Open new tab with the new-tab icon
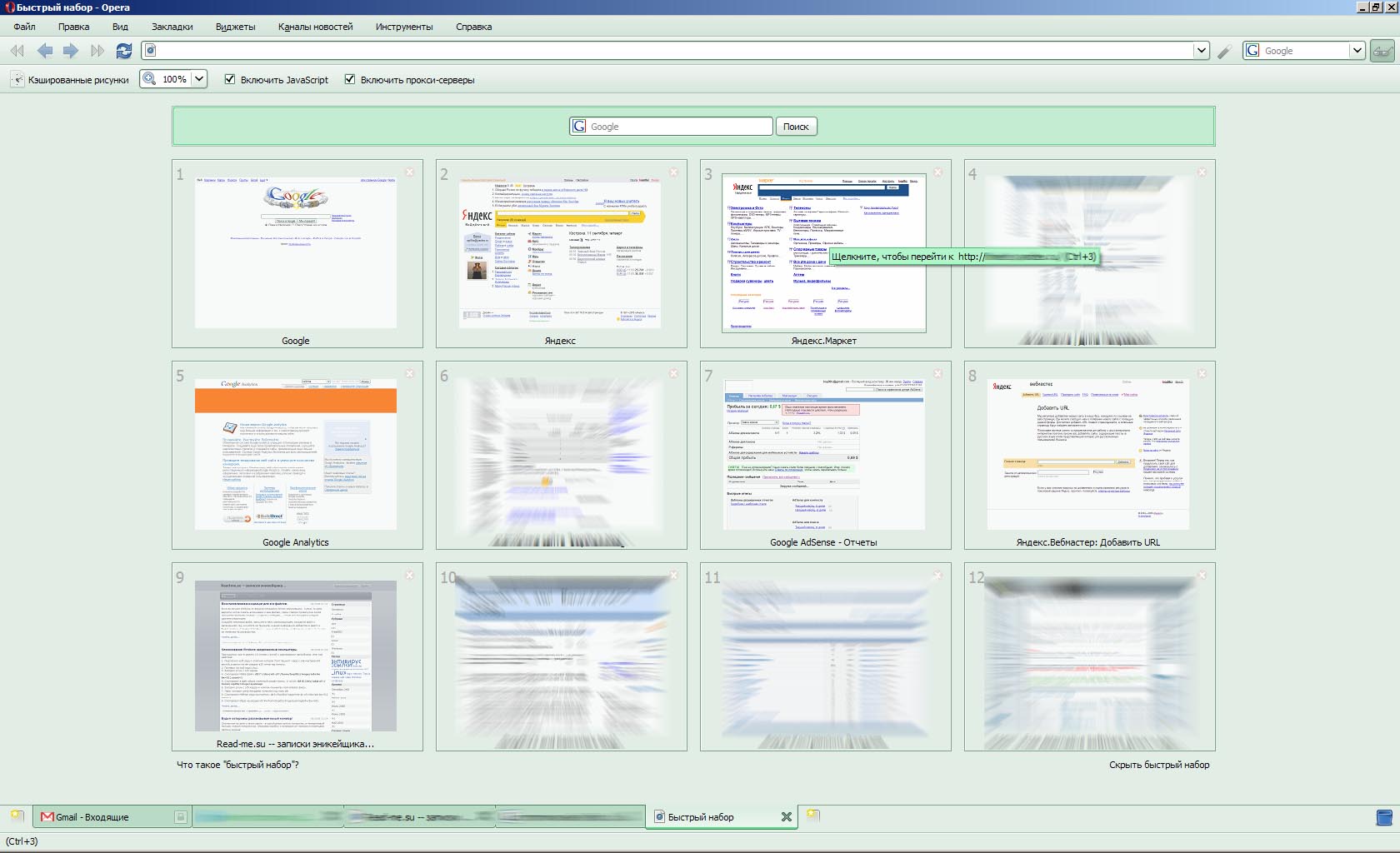 point(813,816)
